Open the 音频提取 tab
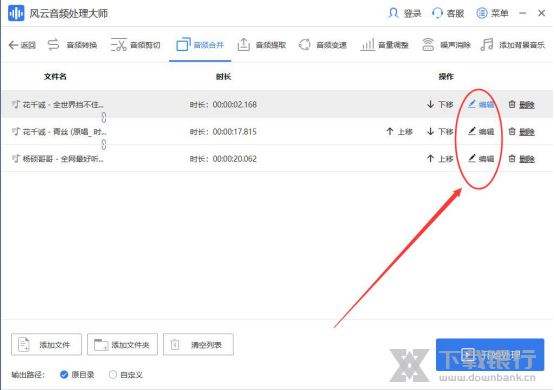The width and height of the screenshot is (554, 390). (x=261, y=45)
